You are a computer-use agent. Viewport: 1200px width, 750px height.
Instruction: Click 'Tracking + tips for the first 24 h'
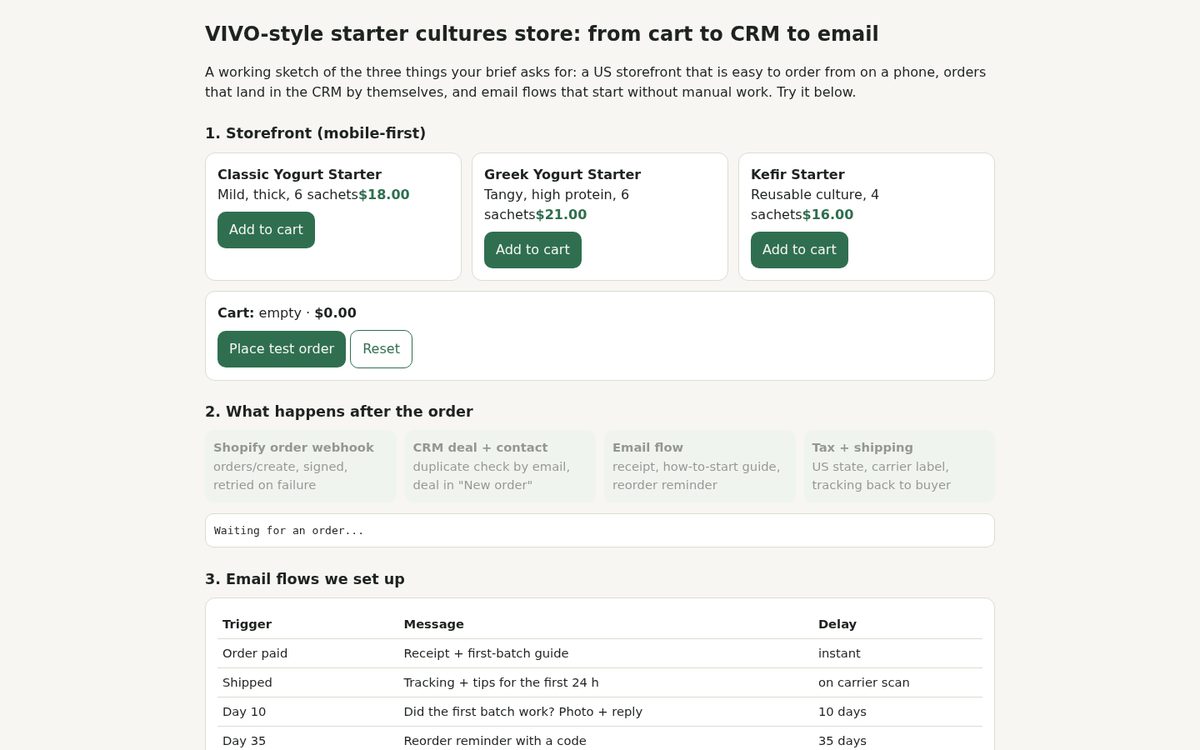[x=501, y=682]
